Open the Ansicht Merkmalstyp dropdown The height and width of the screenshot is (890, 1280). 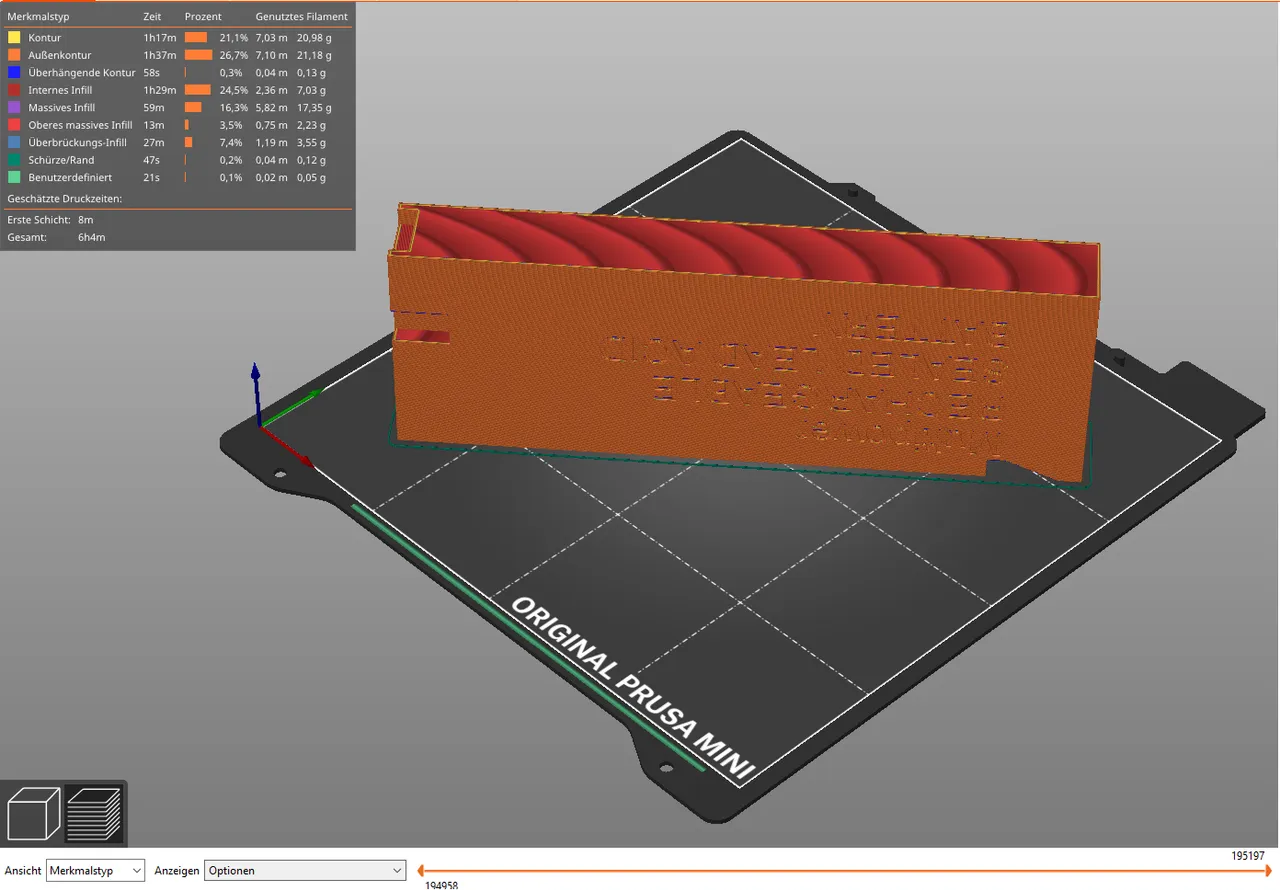[x=96, y=871]
